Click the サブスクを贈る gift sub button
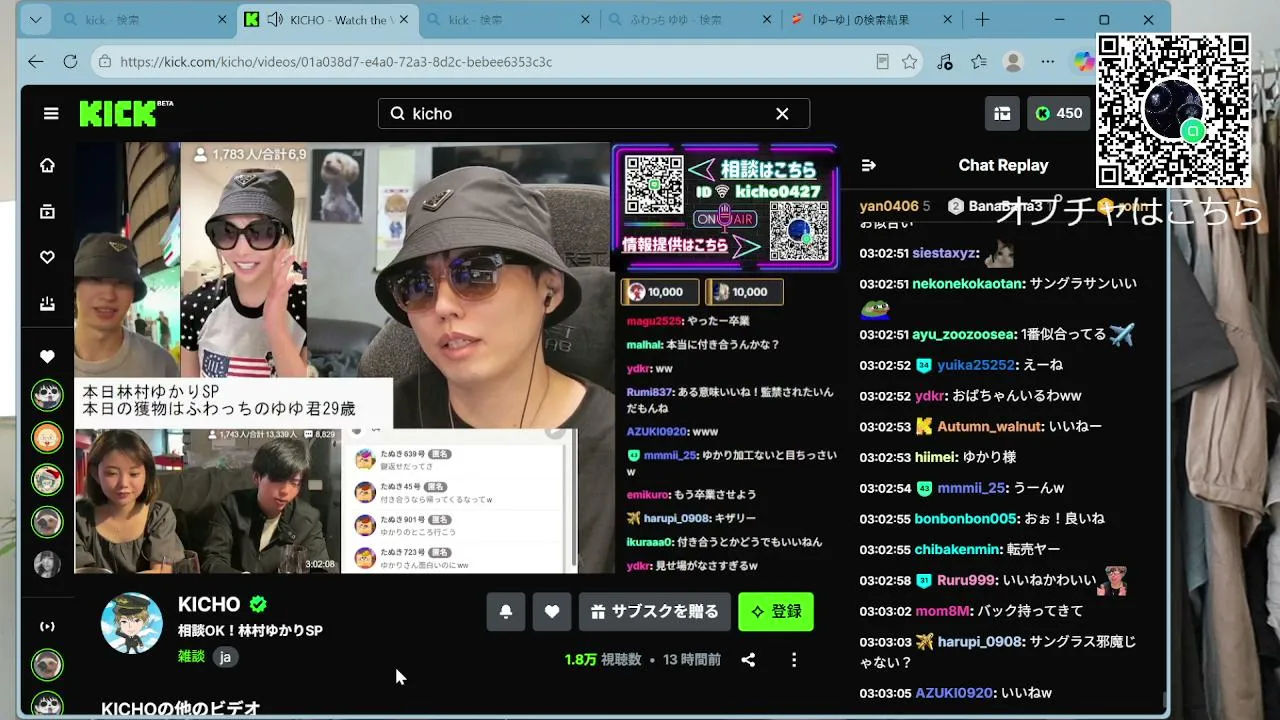Viewport: 1280px width, 720px height. click(654, 612)
